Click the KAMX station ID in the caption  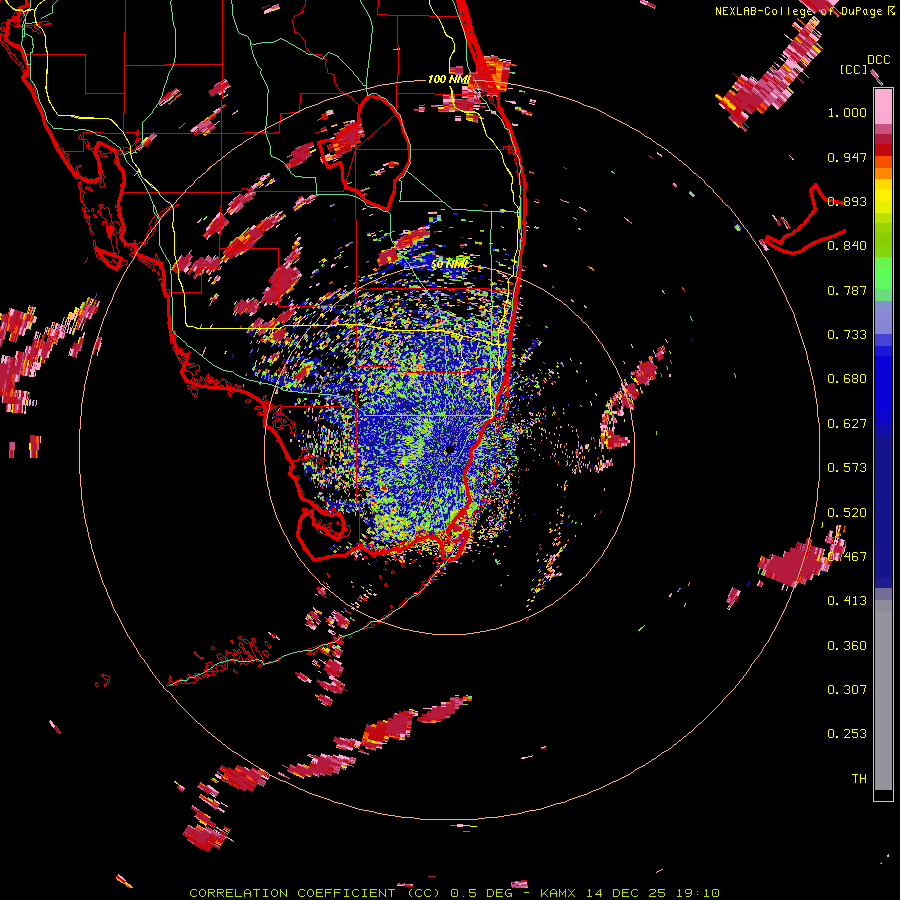tap(557, 893)
